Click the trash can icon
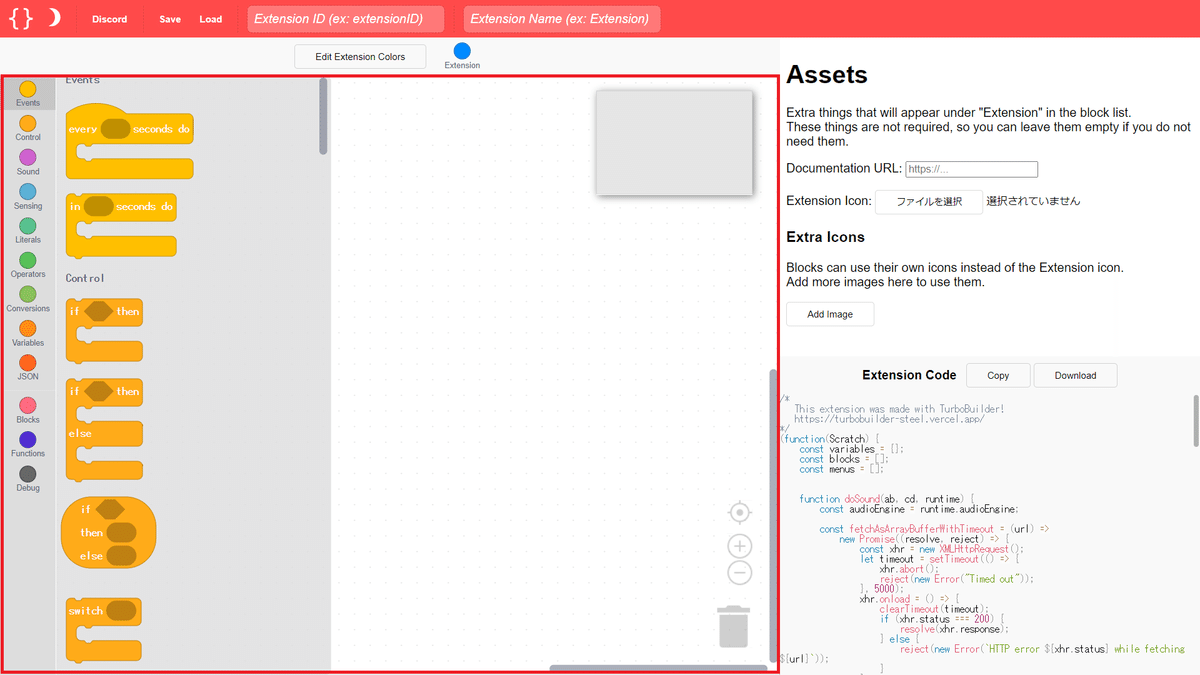This screenshot has height=675, width=1200. pyautogui.click(x=733, y=626)
